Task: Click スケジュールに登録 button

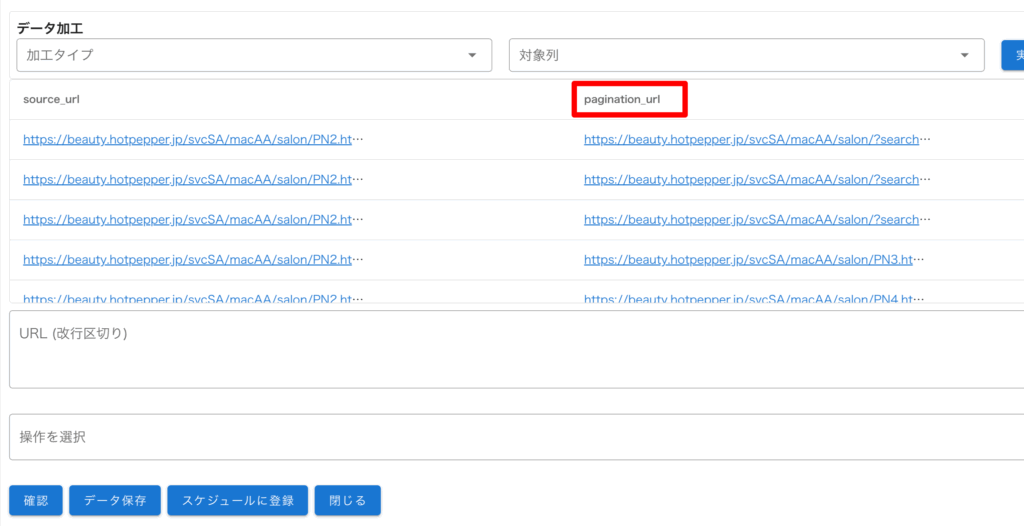Action: [237, 500]
